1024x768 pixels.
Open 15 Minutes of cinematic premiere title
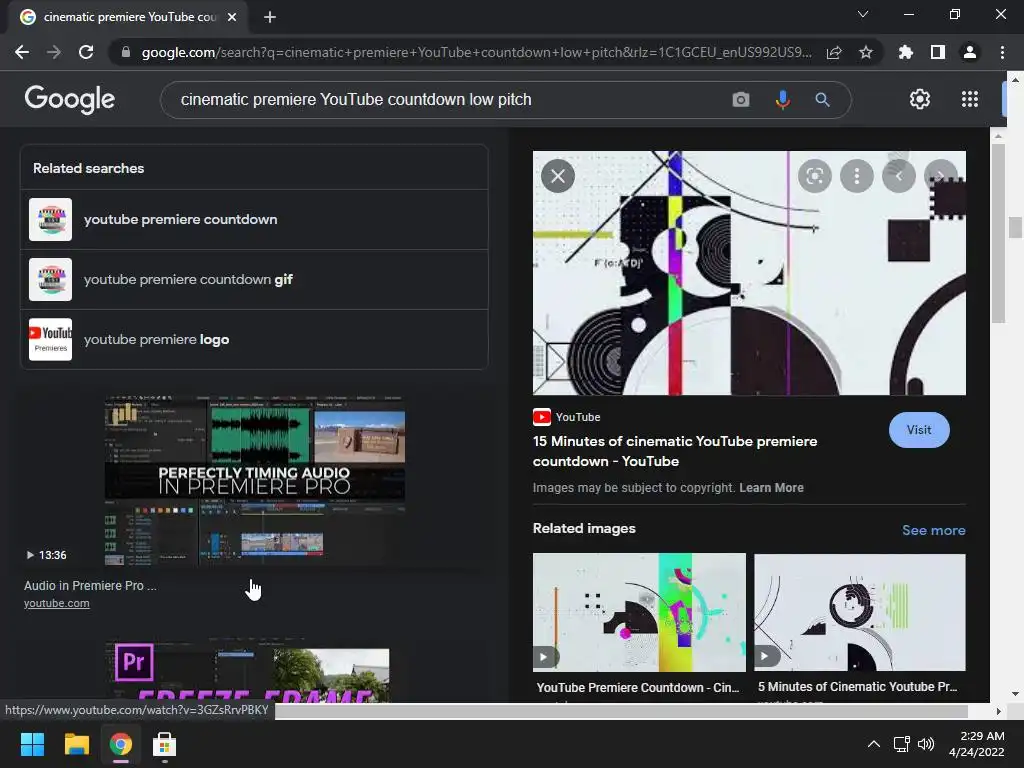(675, 451)
